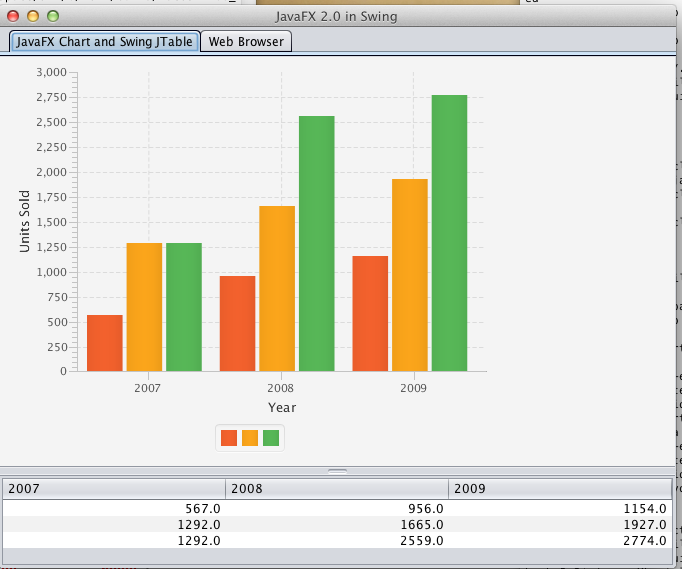Screen dimensions: 682x569
Task: Click the red bar for 2009
Action: [370, 313]
